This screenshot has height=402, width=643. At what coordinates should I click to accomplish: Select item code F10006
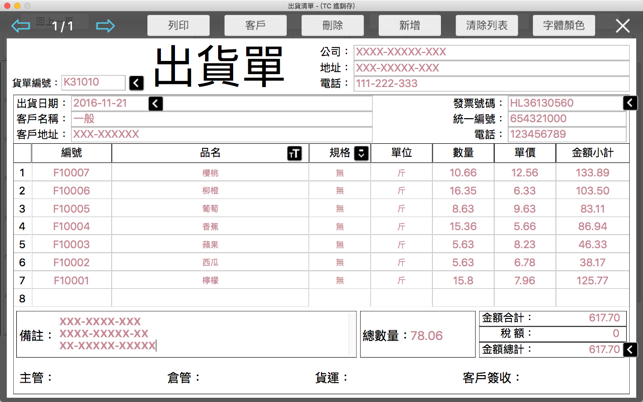coord(71,191)
